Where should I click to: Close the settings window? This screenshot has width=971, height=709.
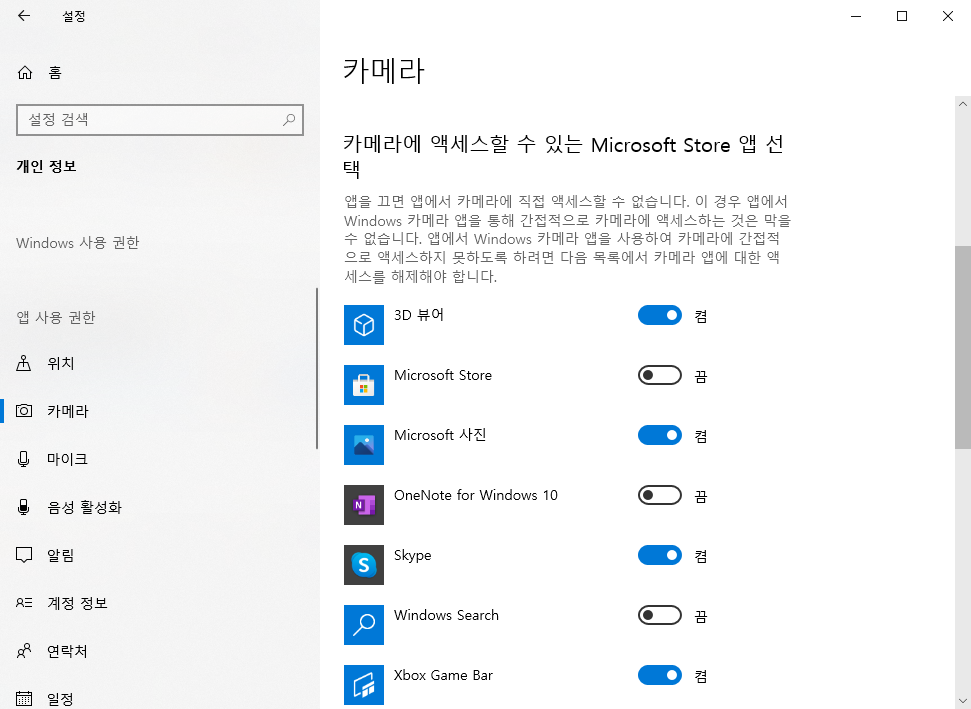coord(948,16)
